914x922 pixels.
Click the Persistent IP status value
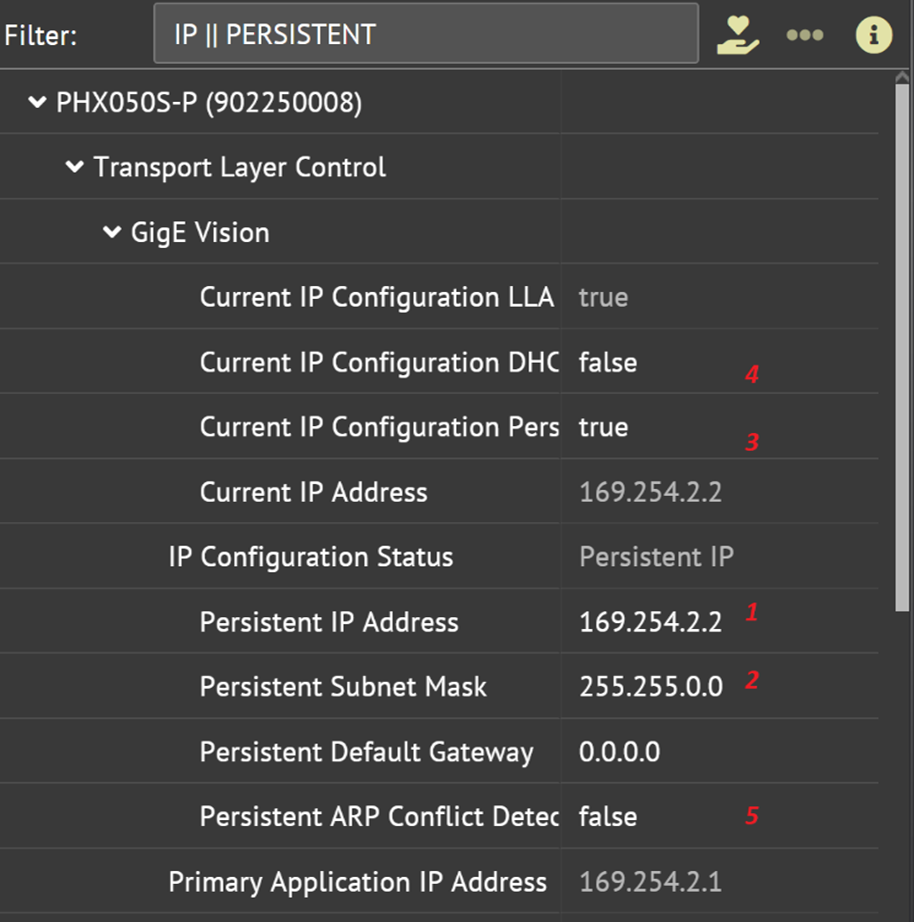click(656, 557)
